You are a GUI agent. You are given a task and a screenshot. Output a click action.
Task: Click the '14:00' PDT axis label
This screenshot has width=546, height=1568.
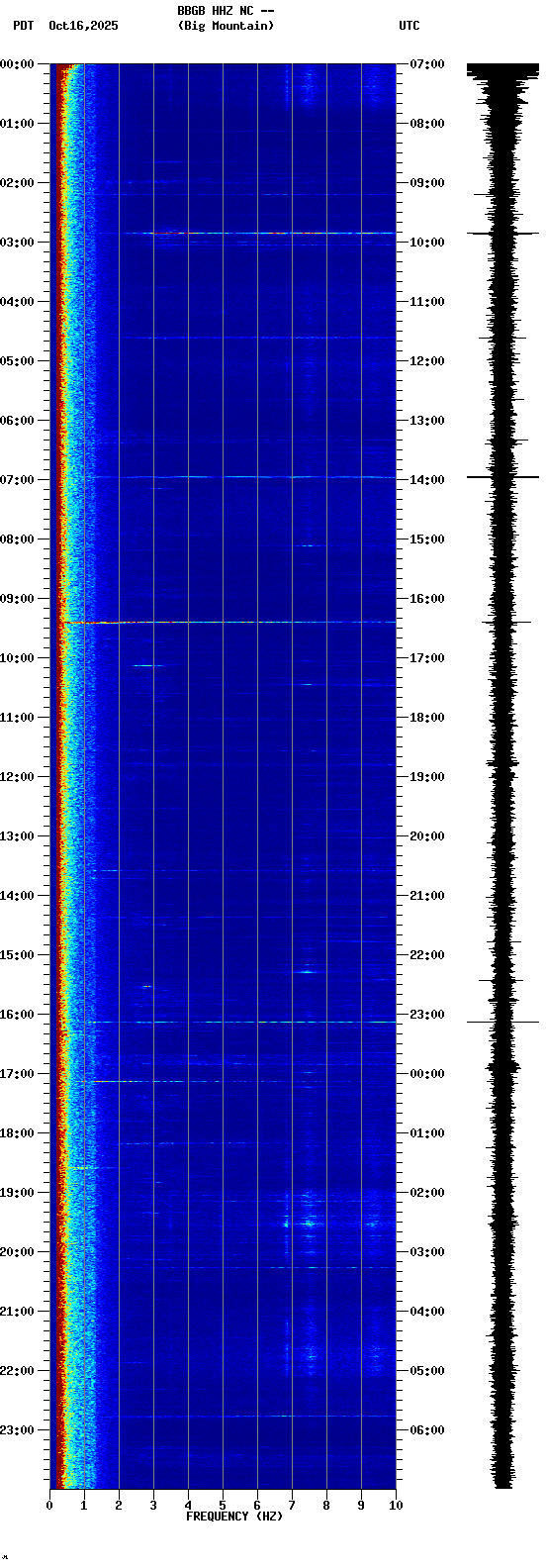pos(18,896)
